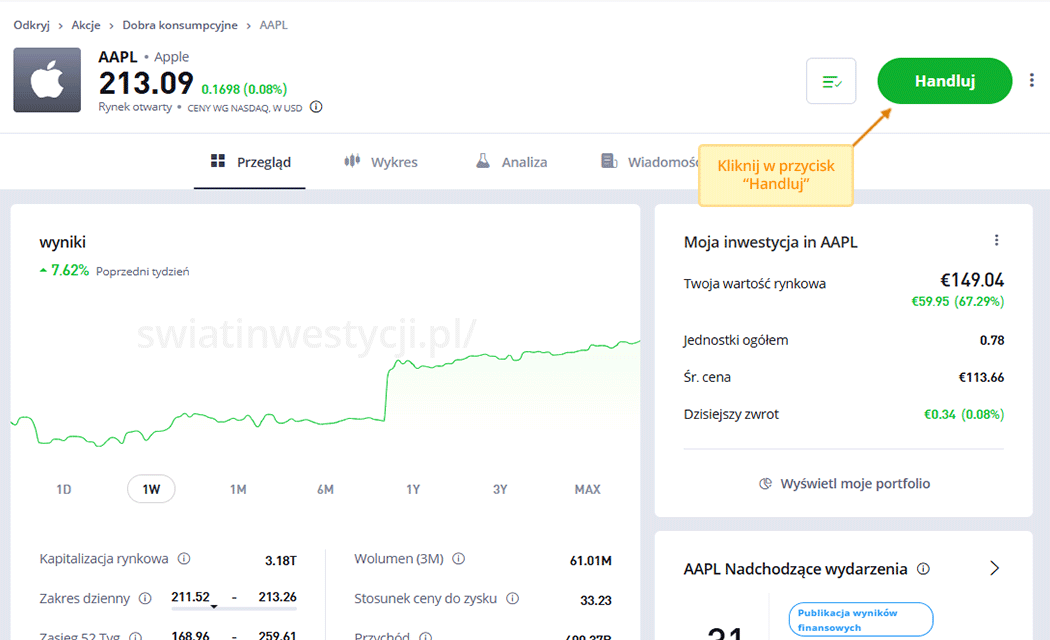This screenshot has height=640, width=1050.
Task: Switch to the Przegląd tab
Action: (x=250, y=162)
